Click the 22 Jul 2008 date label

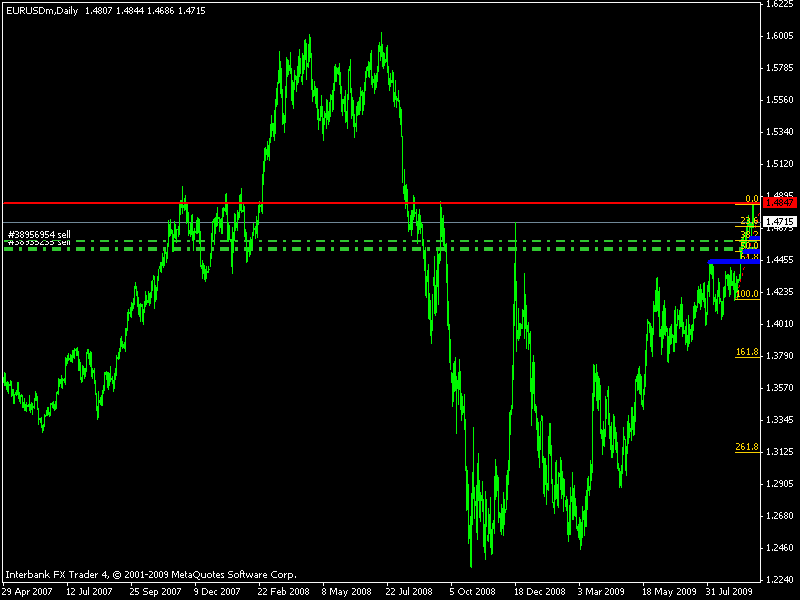tap(408, 591)
